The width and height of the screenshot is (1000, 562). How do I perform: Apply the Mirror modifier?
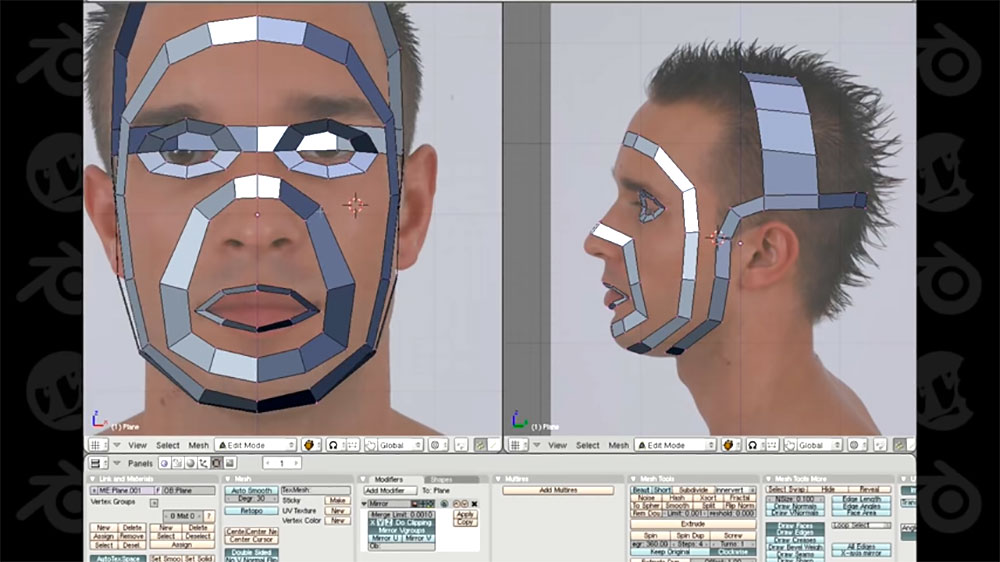point(465,514)
